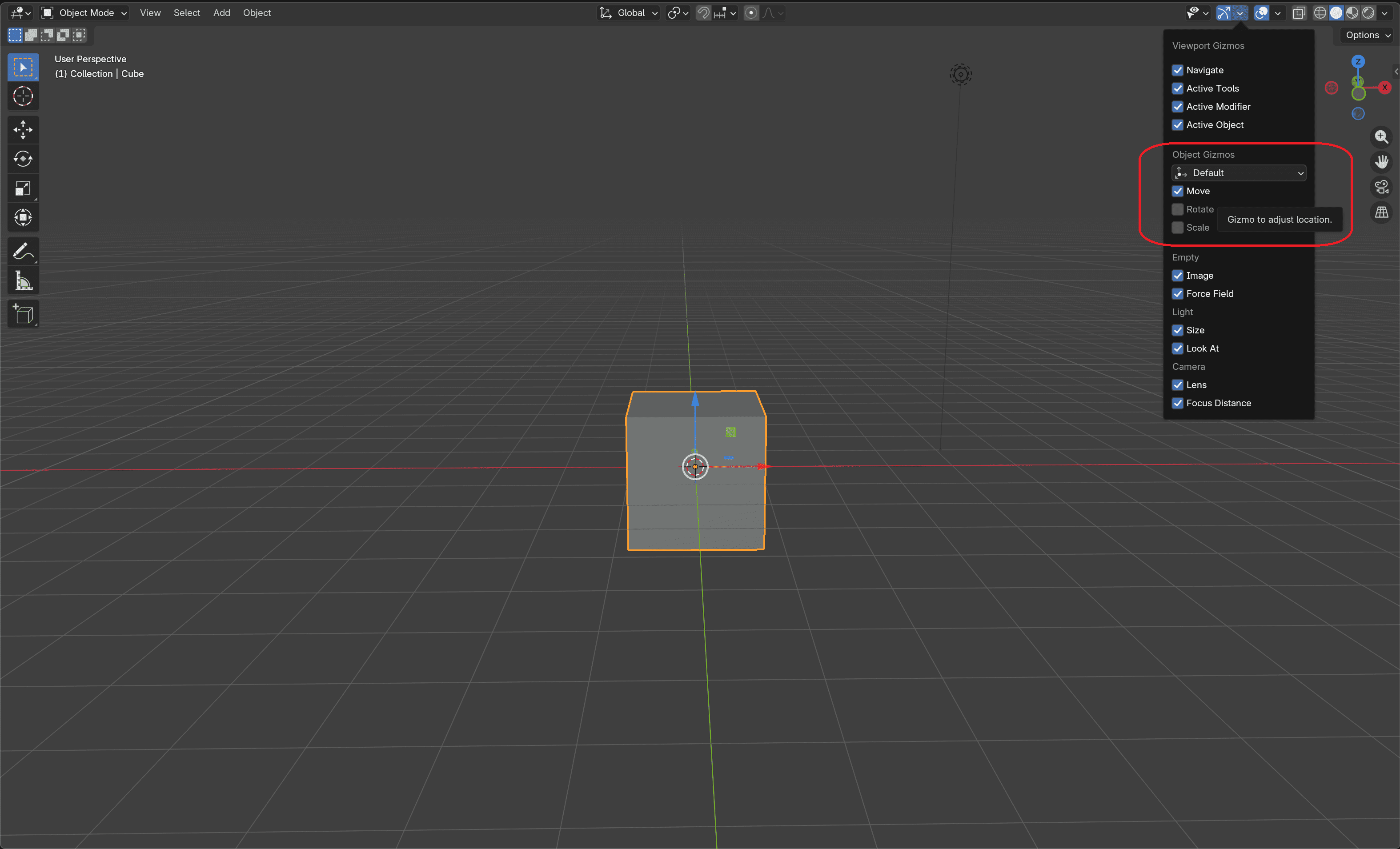Select the Measure tool

pos(23,280)
